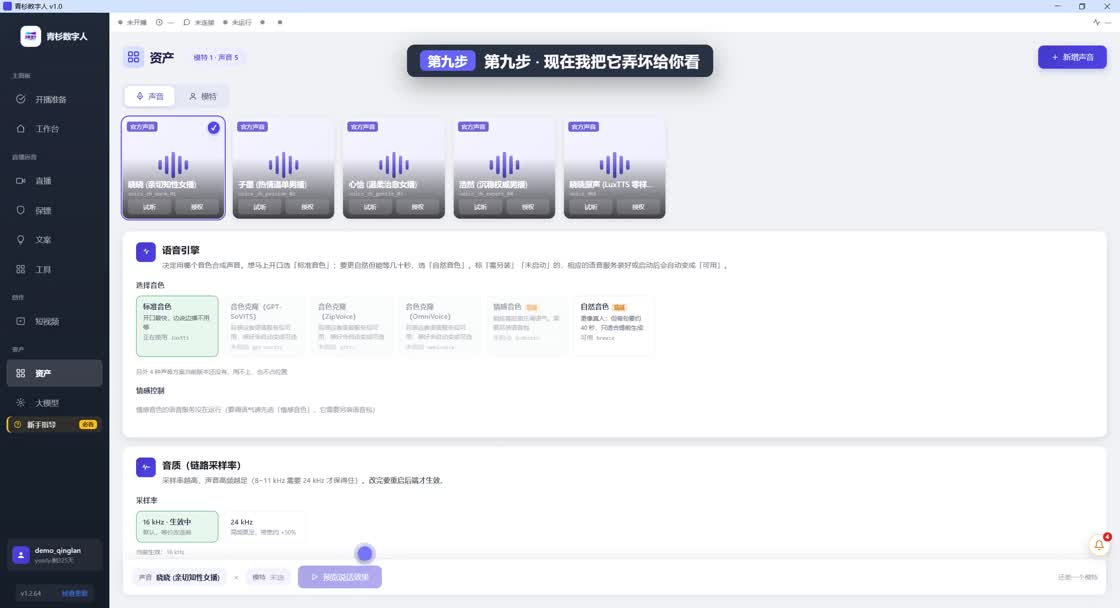The height and width of the screenshot is (608, 1120).
Task: Click the 工作台 home icon in sidebar
Action: pyautogui.click(x=21, y=129)
